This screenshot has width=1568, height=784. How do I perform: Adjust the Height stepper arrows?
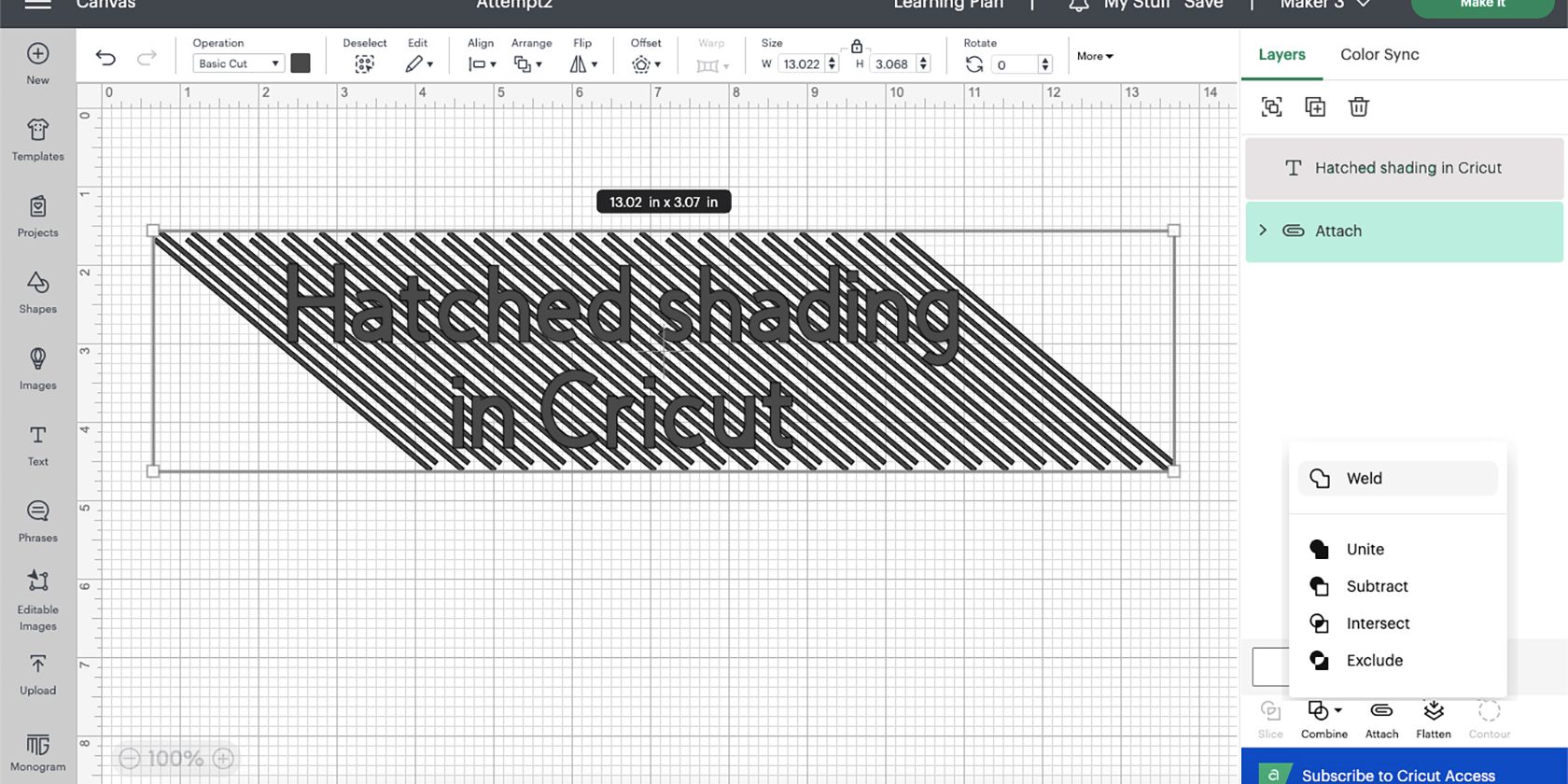pos(923,63)
